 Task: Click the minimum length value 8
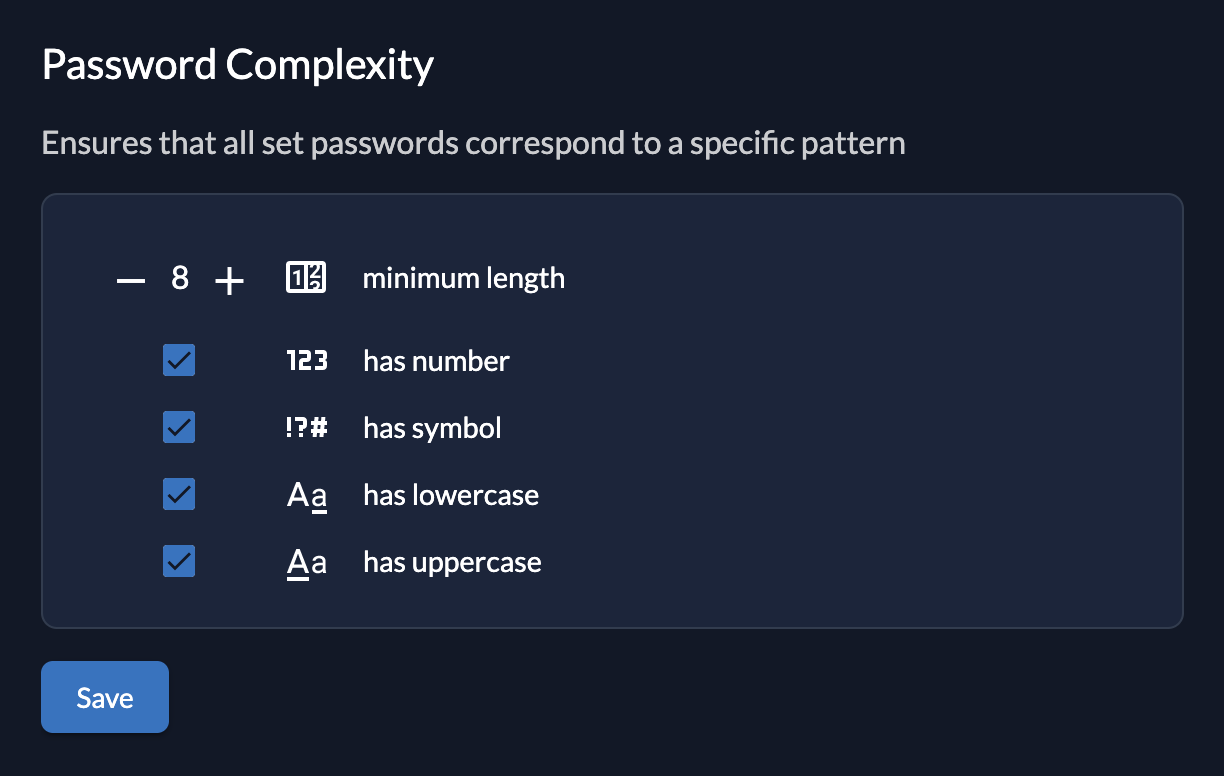(179, 279)
